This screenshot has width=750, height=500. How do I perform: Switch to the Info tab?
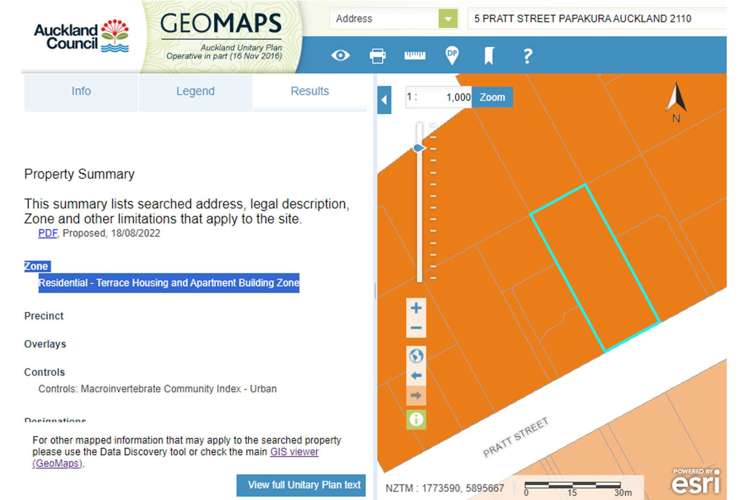click(x=81, y=91)
